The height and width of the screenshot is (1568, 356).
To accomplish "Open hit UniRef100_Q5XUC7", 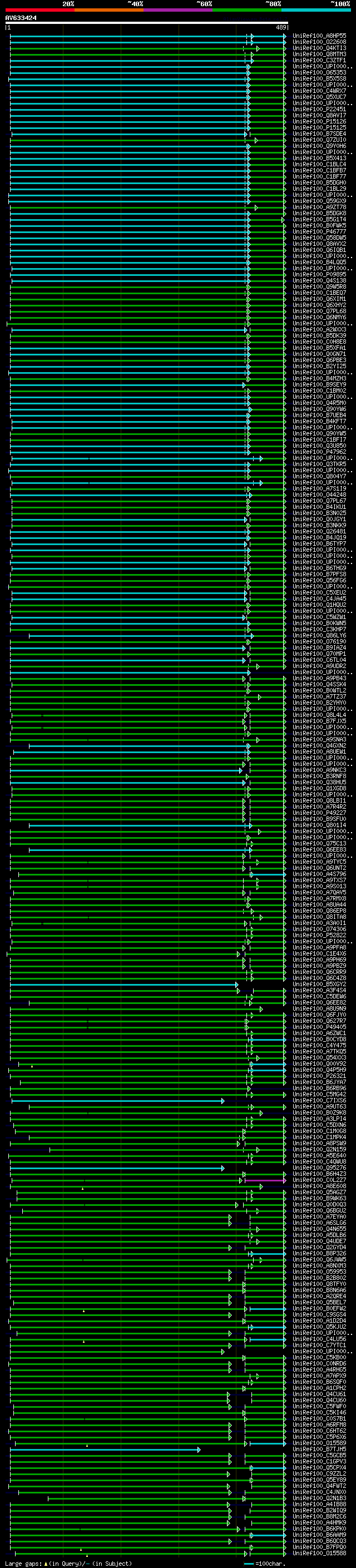I will [319, 97].
